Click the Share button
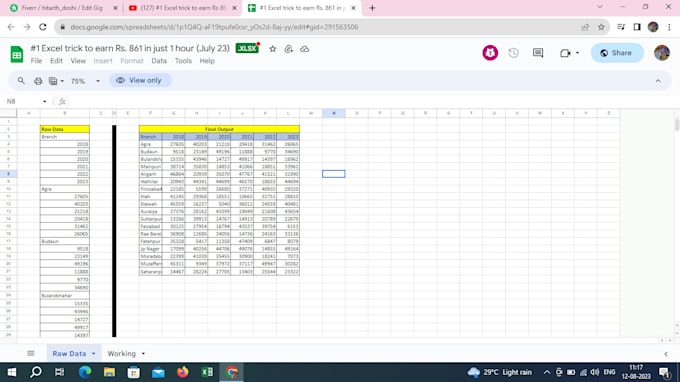Screen dimensions: 680x382 coord(617,53)
